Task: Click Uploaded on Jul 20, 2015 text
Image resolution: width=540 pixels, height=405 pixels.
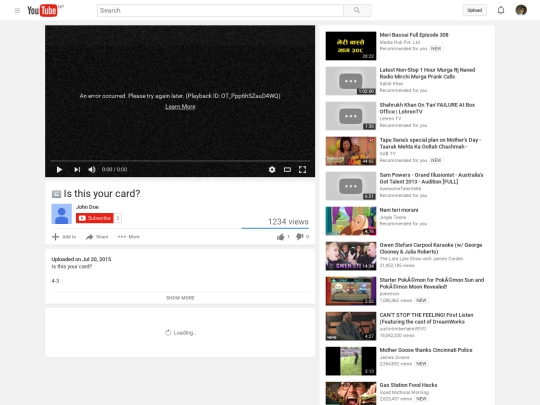Action: coord(81,259)
